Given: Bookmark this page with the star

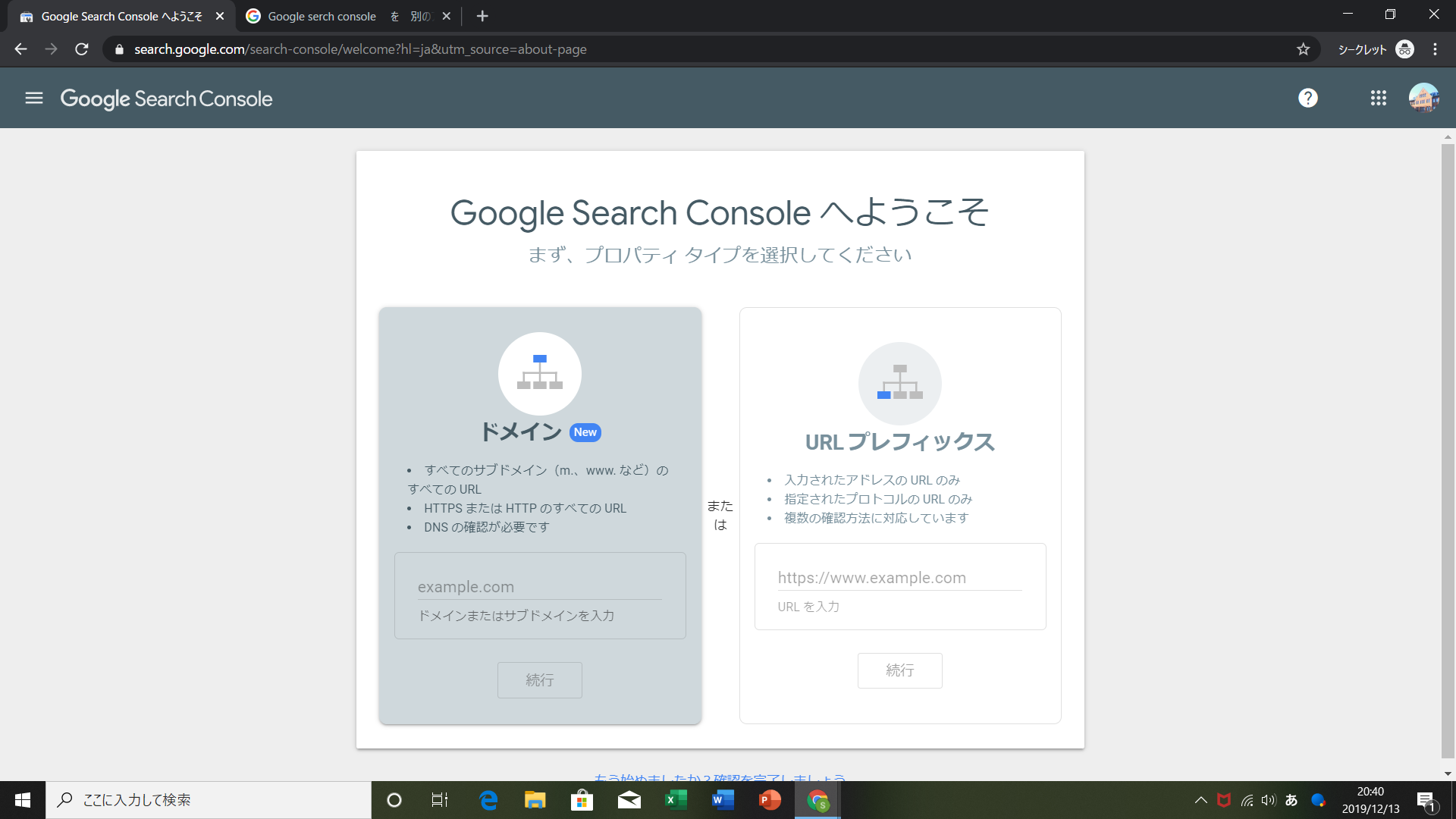Looking at the screenshot, I should 1303,49.
